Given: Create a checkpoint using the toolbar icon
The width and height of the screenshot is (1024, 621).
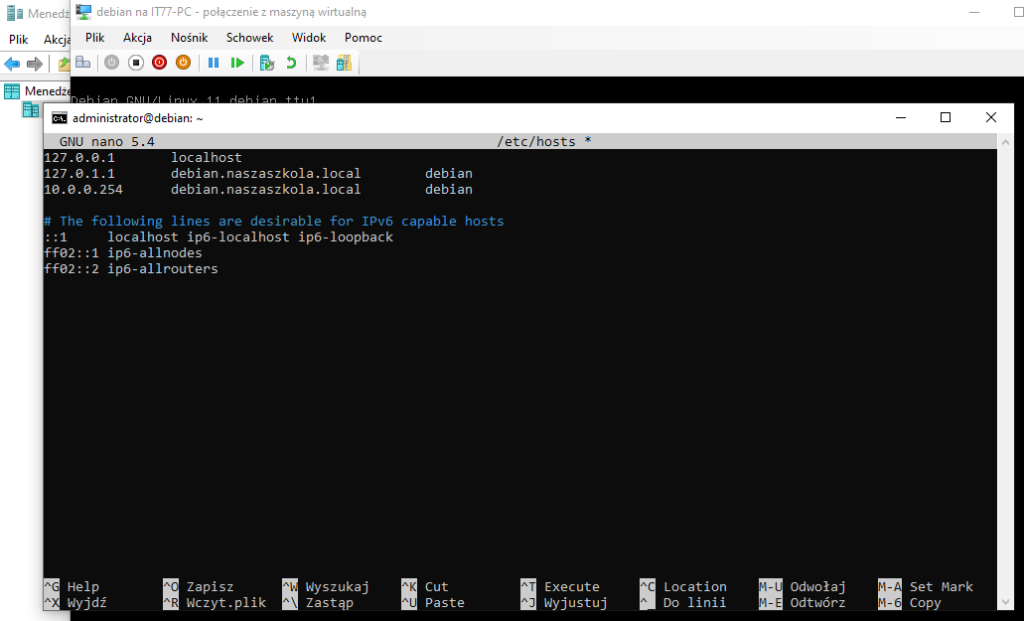Looking at the screenshot, I should (x=267, y=63).
